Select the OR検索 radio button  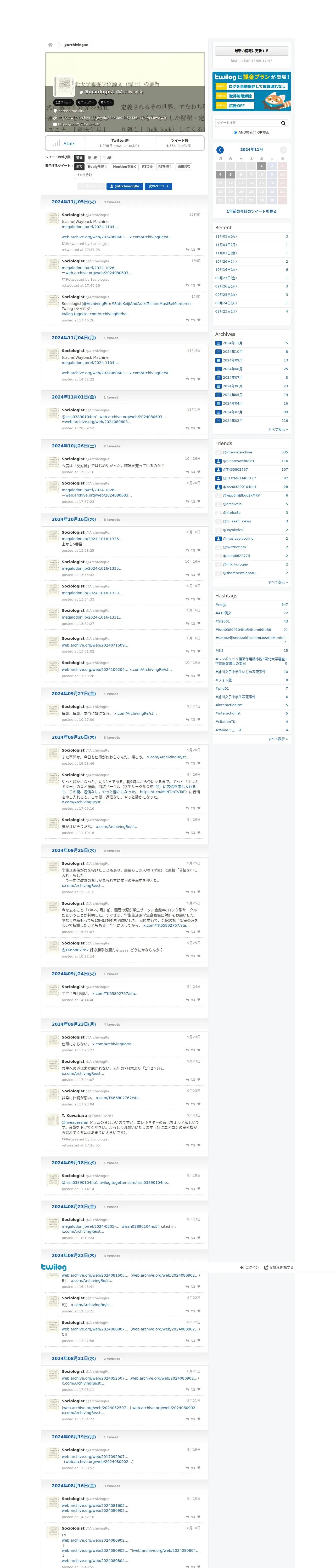[255, 133]
